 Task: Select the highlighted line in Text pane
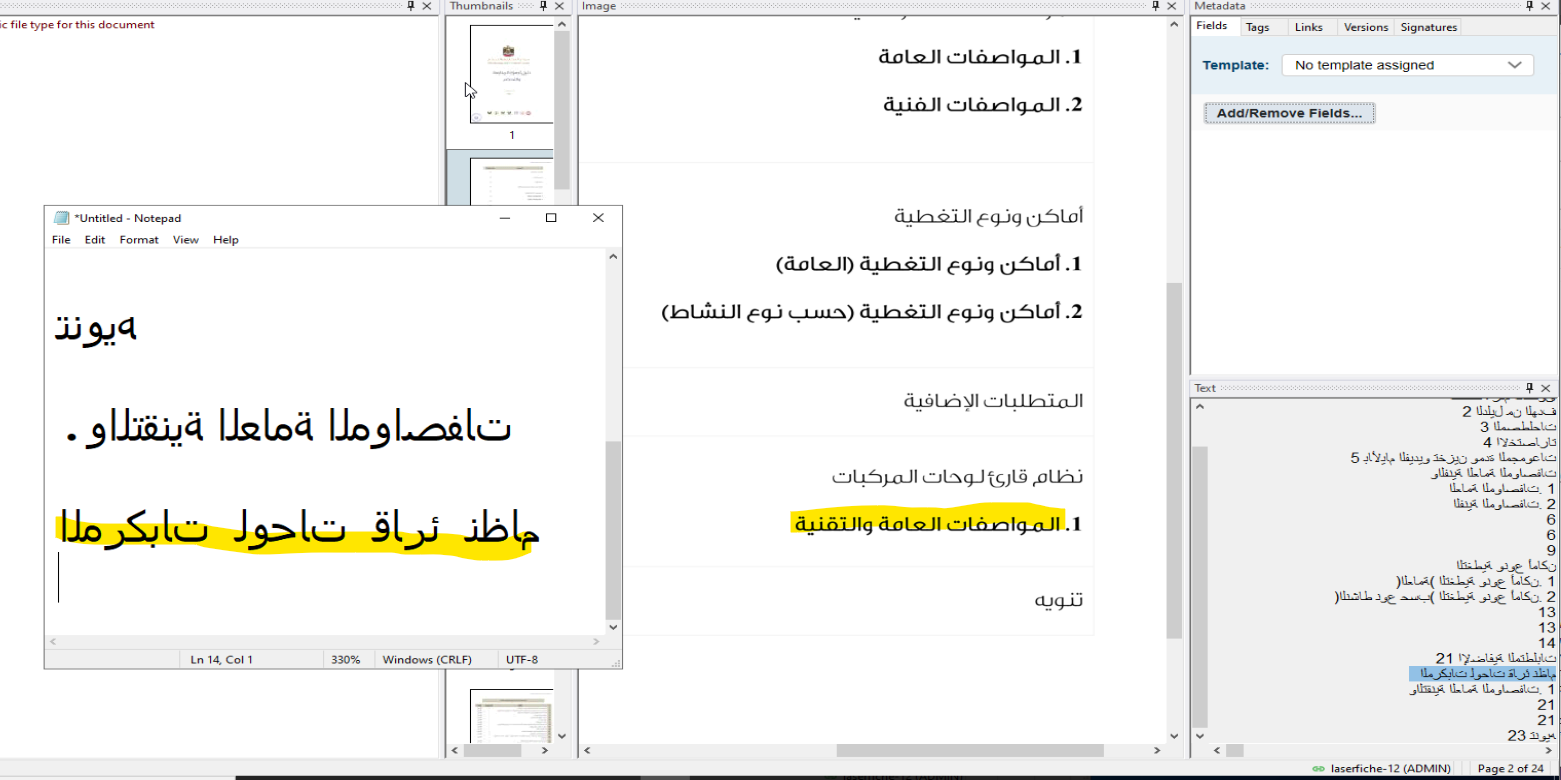point(1483,674)
